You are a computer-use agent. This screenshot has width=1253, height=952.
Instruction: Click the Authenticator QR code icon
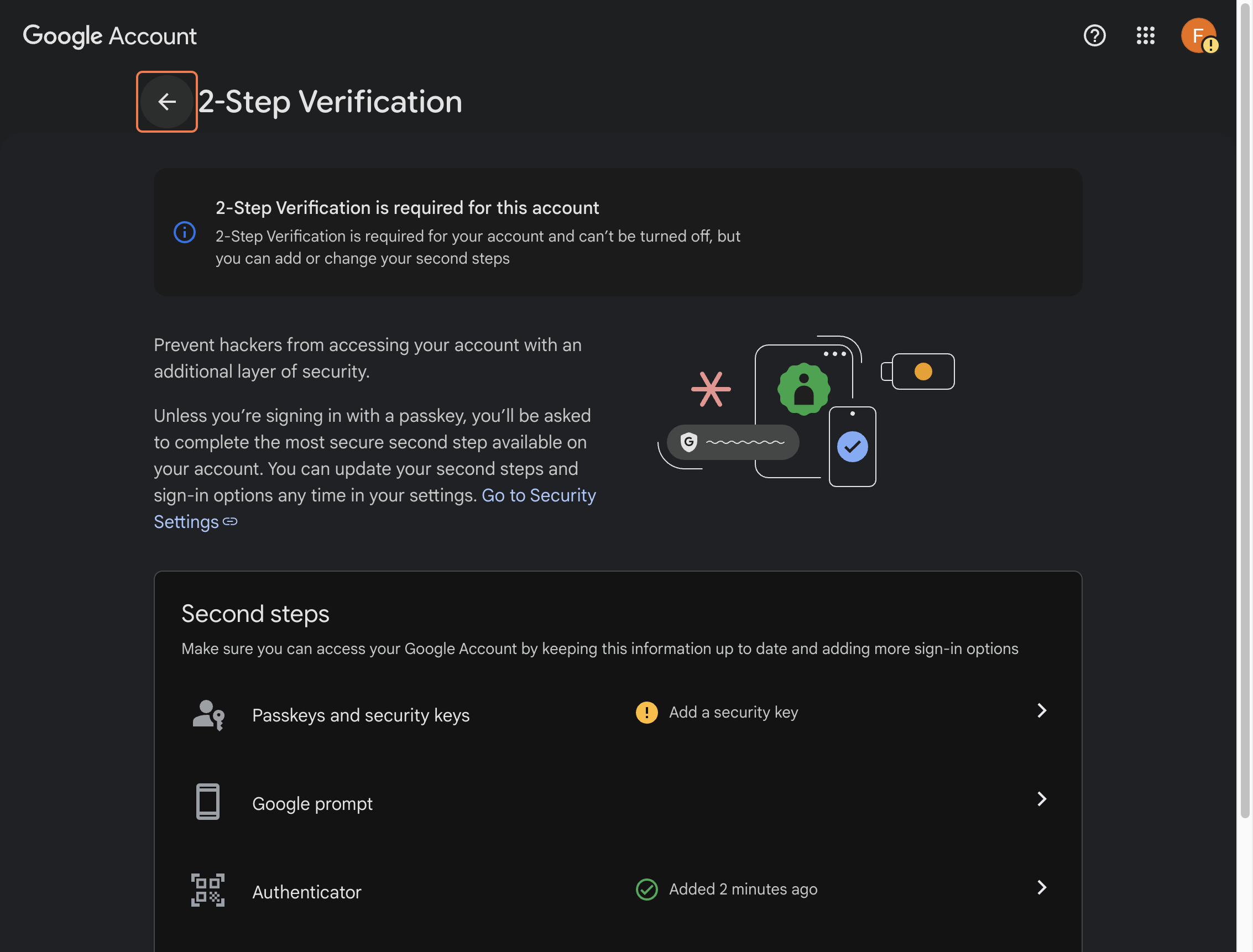click(x=207, y=890)
